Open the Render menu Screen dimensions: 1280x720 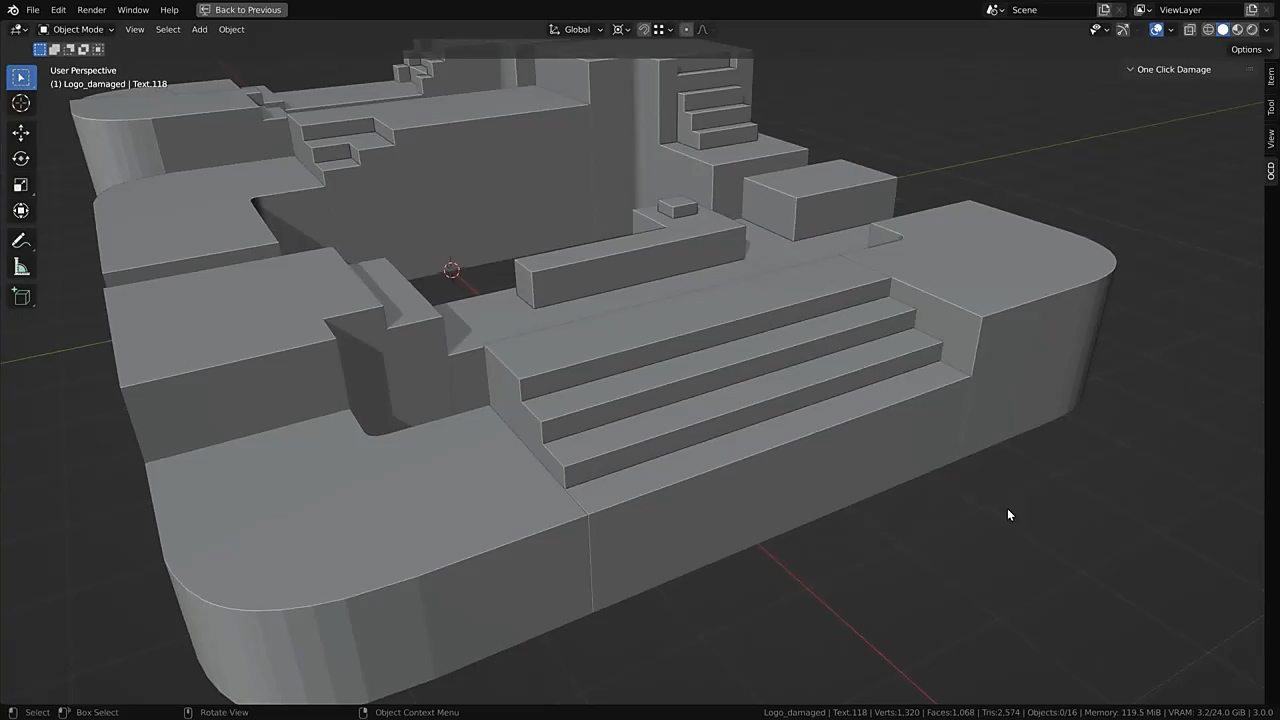[x=91, y=10]
